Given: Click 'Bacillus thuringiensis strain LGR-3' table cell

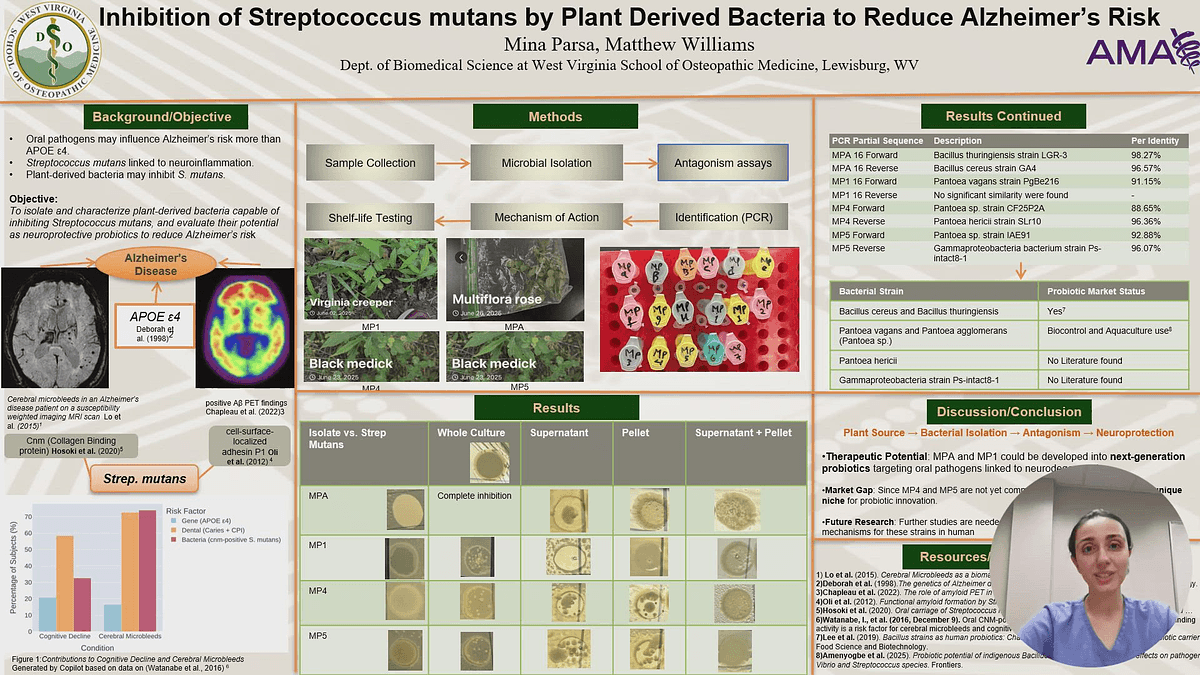Looking at the screenshot, I should pyautogui.click(x=1000, y=155).
